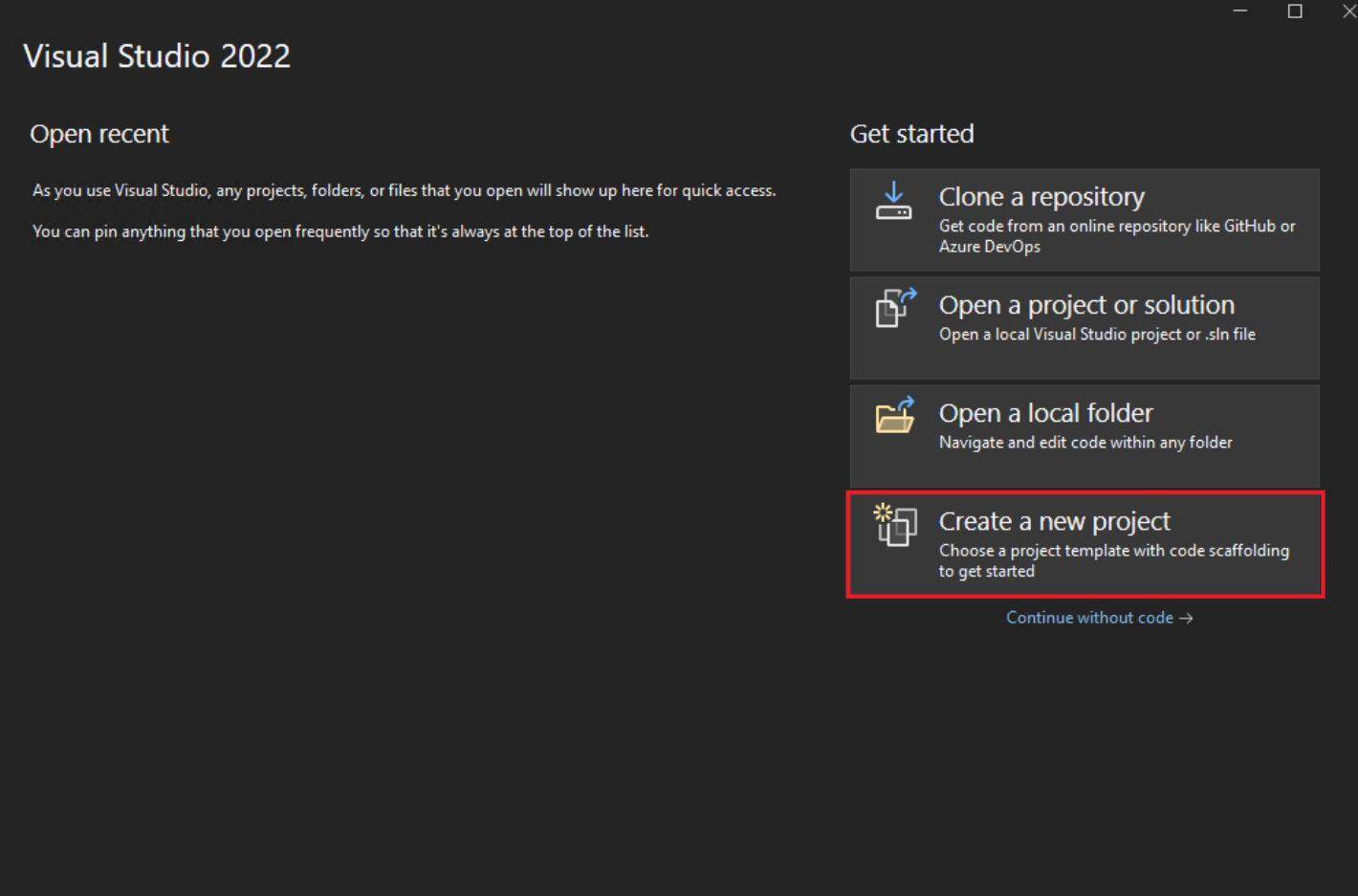
Task: Maximize the Visual Studio 2022 window
Action: click(1295, 11)
